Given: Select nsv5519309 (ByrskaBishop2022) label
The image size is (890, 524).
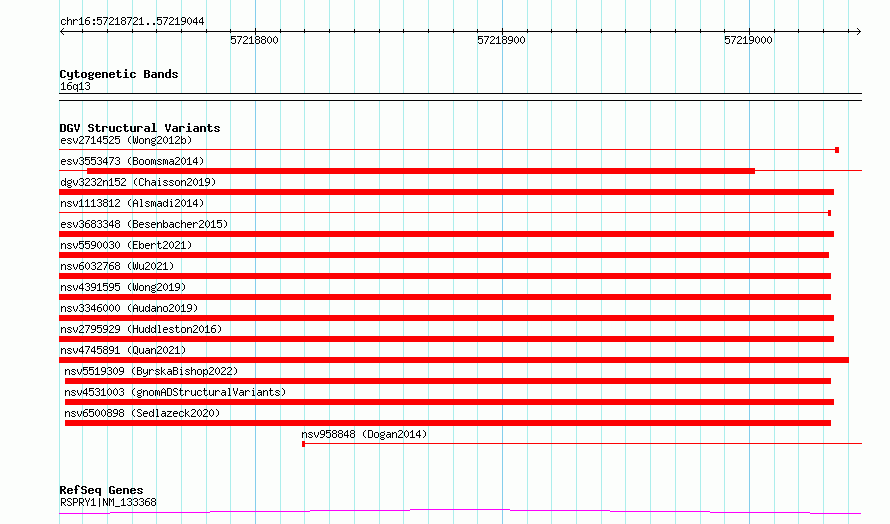Looking at the screenshot, I should [x=151, y=371].
